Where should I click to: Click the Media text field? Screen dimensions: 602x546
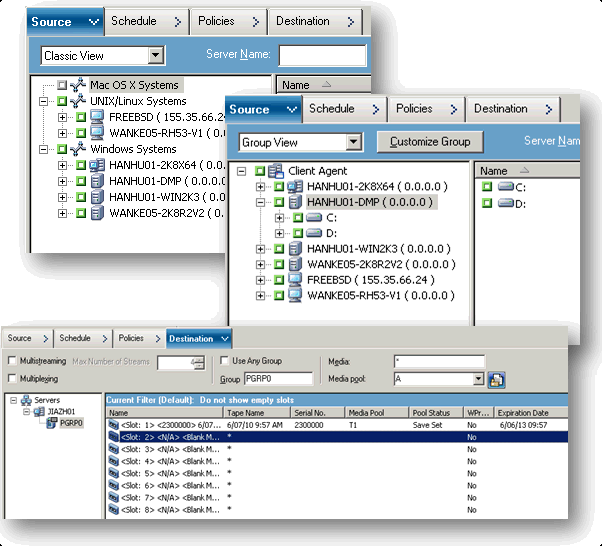439,361
